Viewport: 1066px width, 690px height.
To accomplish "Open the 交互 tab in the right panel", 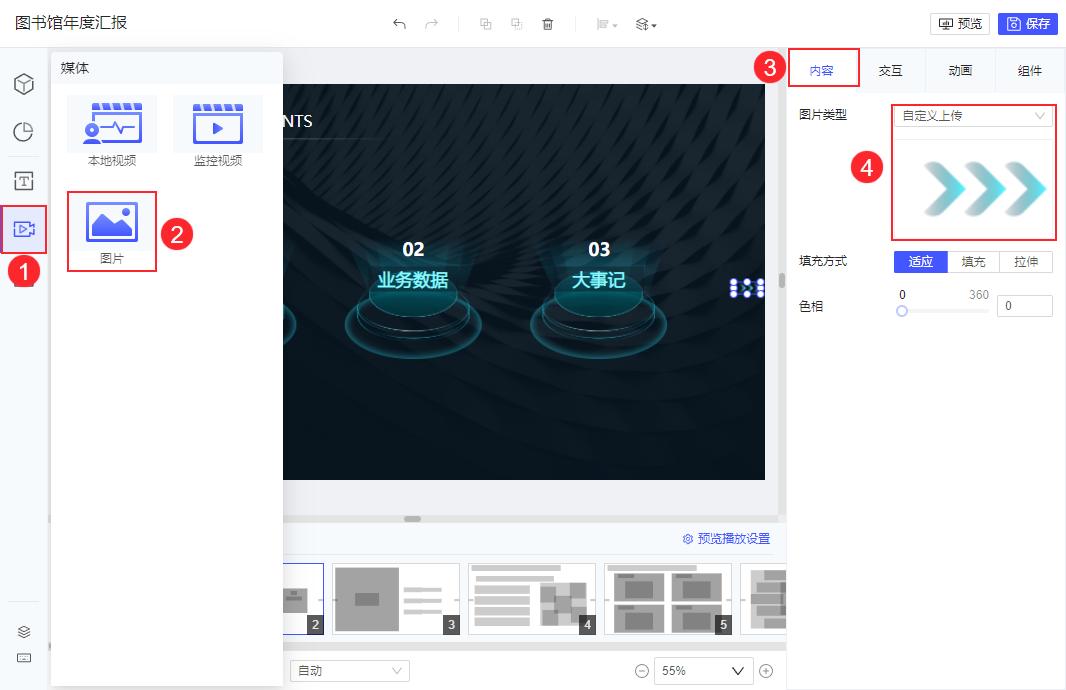I will (890, 70).
